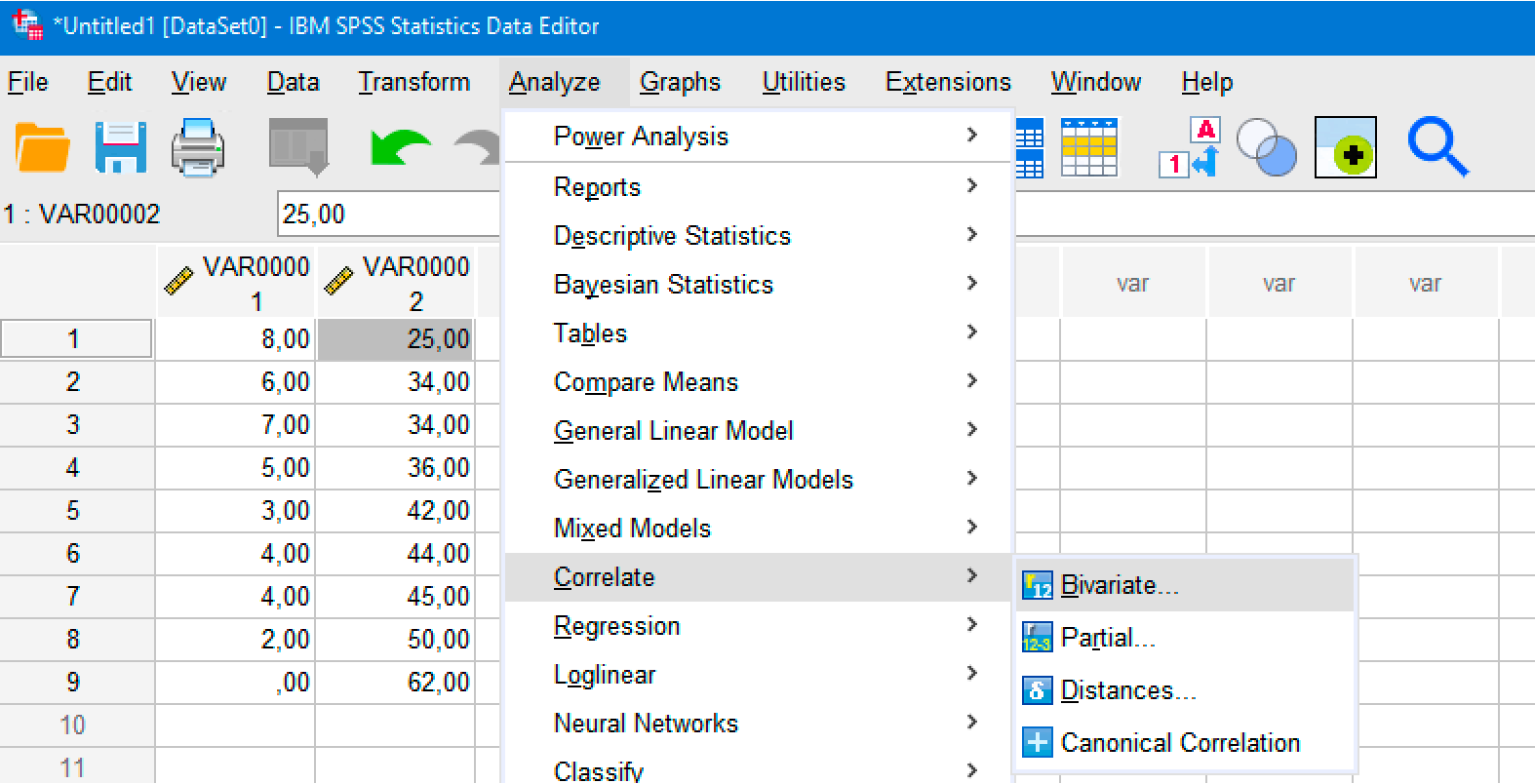This screenshot has height=784, width=1535.
Task: Click SPSS application icon in title bar
Action: click(27, 25)
